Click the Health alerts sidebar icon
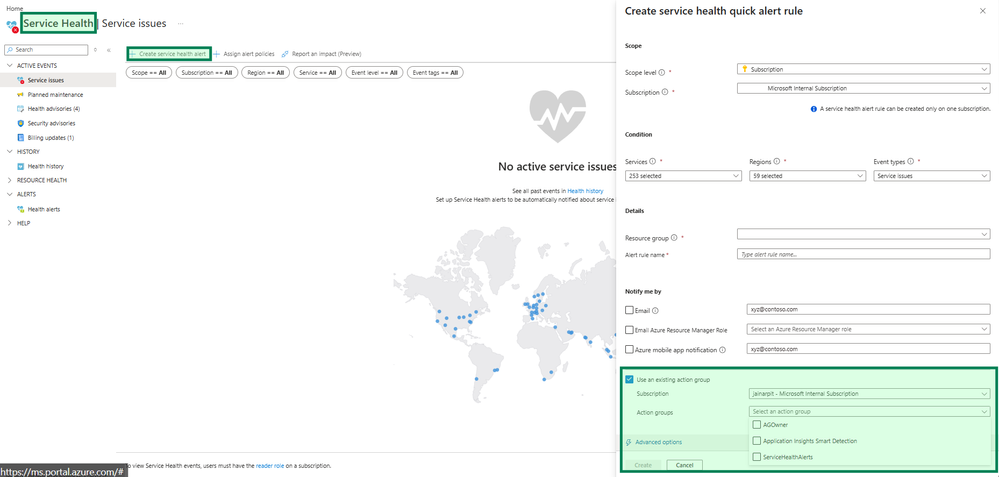Viewport: 999px width, 477px height. point(21,209)
